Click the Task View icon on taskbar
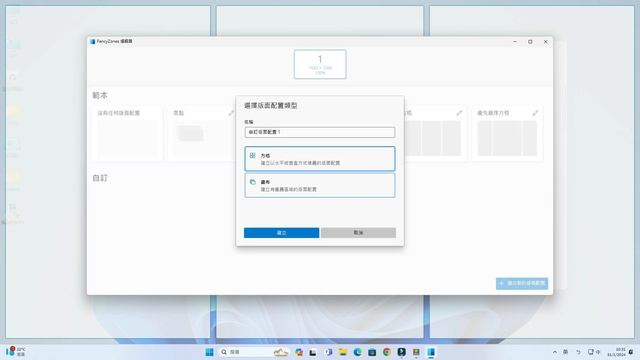Screen dimensions: 640x360 (x=313, y=352)
